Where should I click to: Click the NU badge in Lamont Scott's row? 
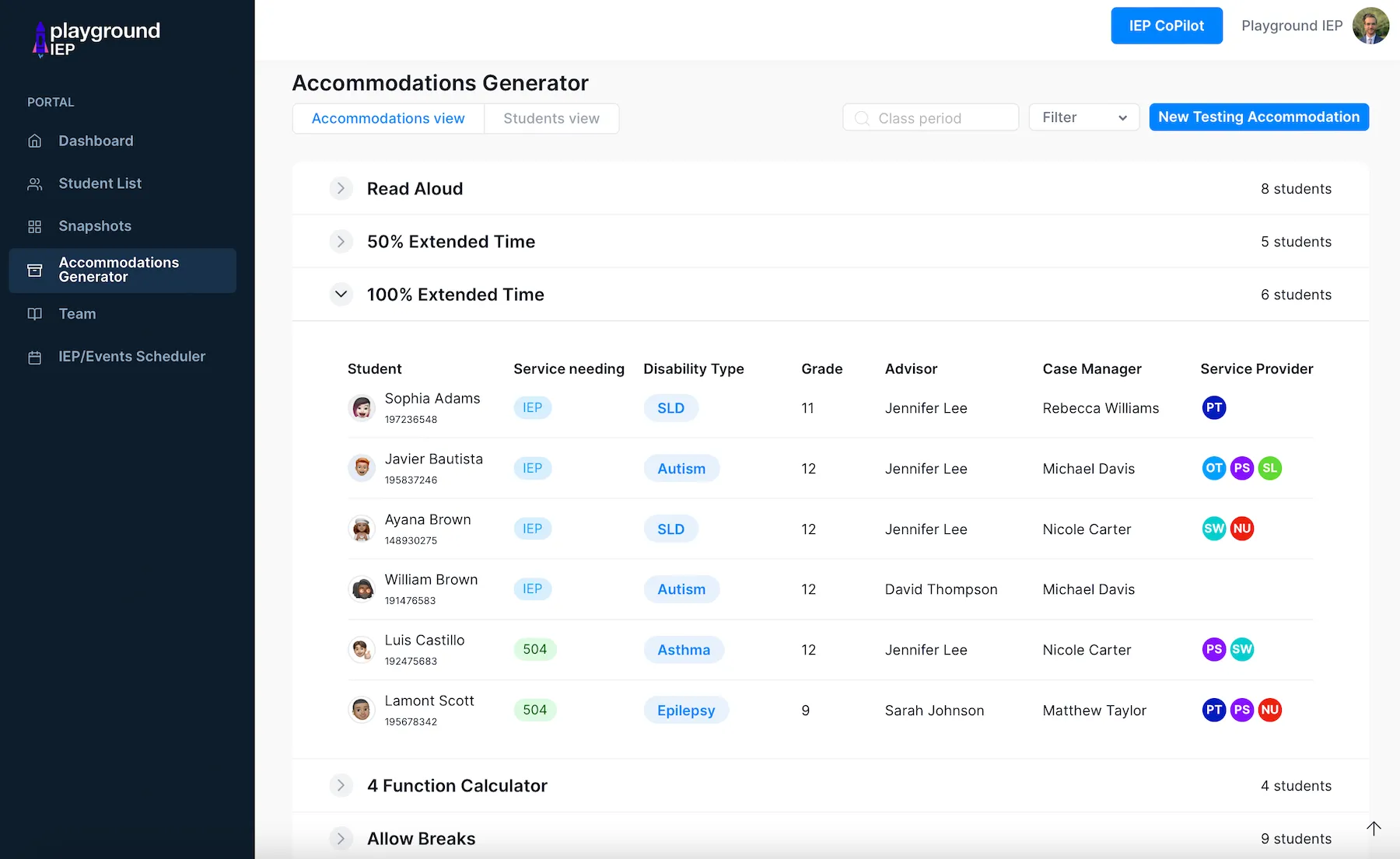click(1270, 710)
